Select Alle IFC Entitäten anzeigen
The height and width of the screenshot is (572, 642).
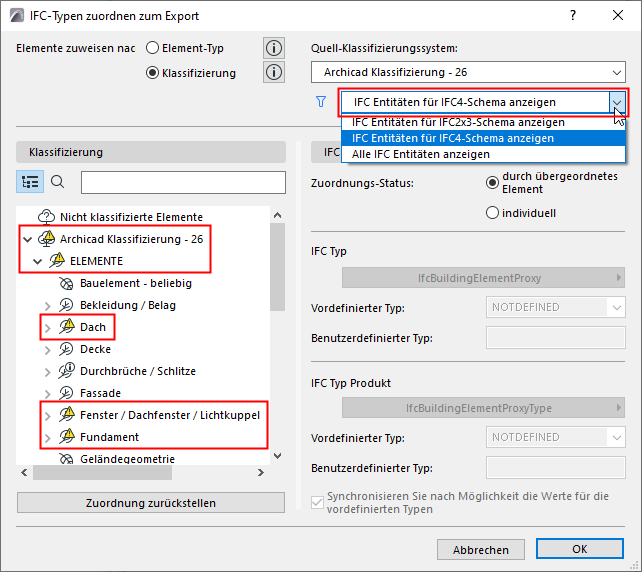pos(483,154)
